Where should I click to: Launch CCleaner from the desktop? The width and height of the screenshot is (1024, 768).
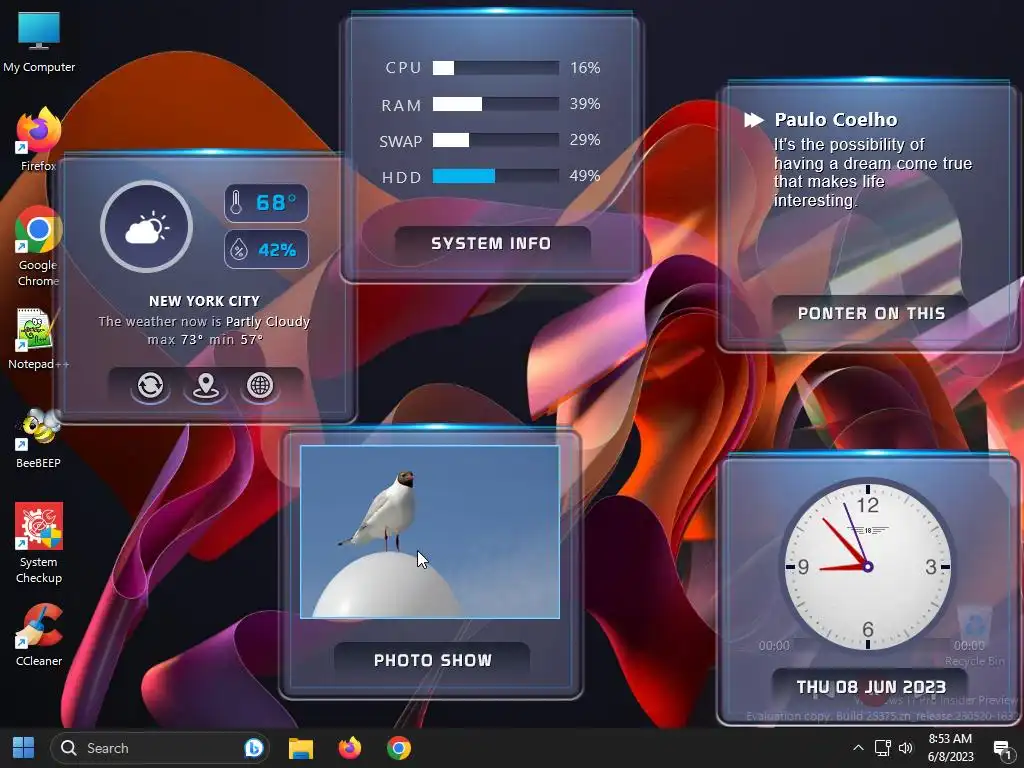[39, 635]
